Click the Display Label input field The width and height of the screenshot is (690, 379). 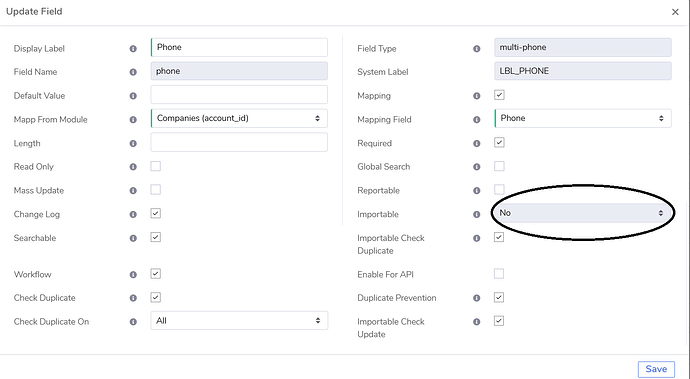tap(239, 47)
